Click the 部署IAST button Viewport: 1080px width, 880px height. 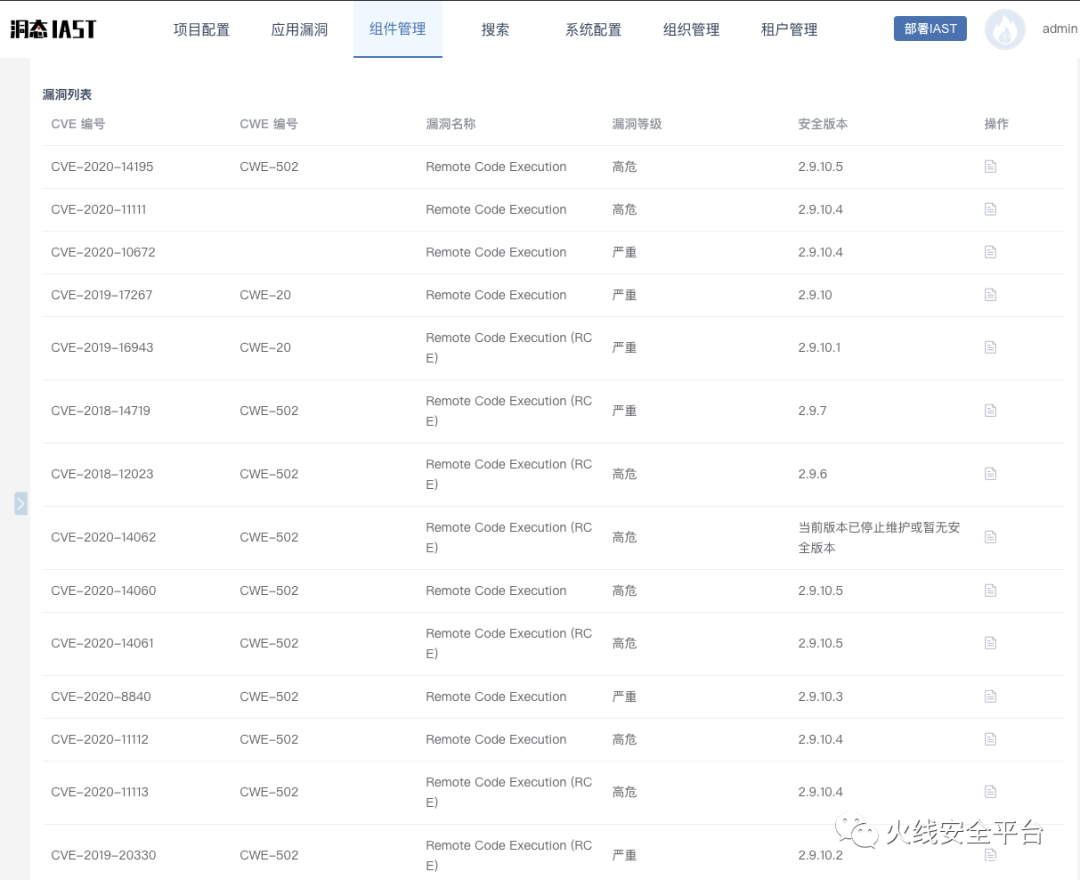pyautogui.click(x=930, y=29)
